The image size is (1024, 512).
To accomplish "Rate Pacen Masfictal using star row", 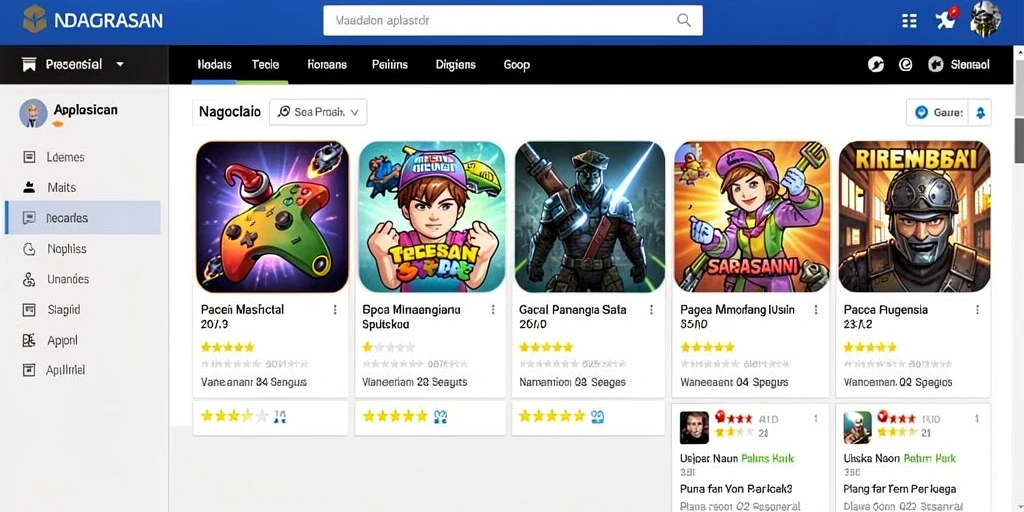I will tap(227, 347).
